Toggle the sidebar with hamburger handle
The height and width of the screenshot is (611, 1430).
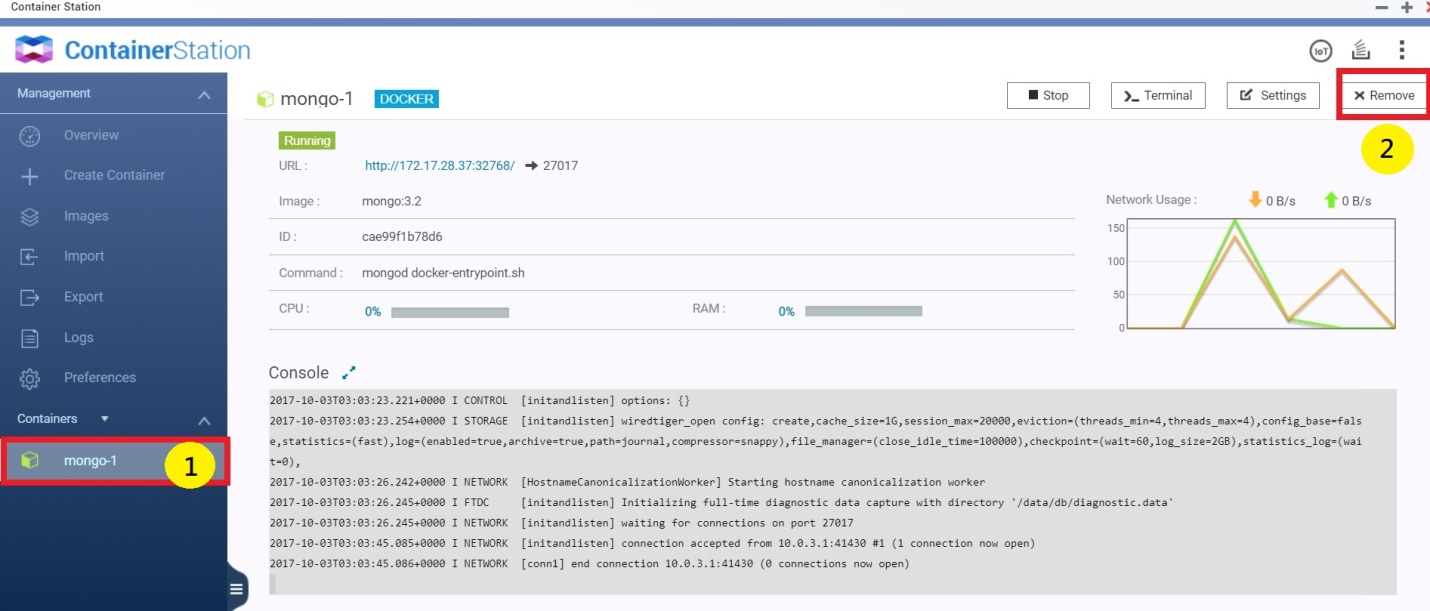(236, 589)
